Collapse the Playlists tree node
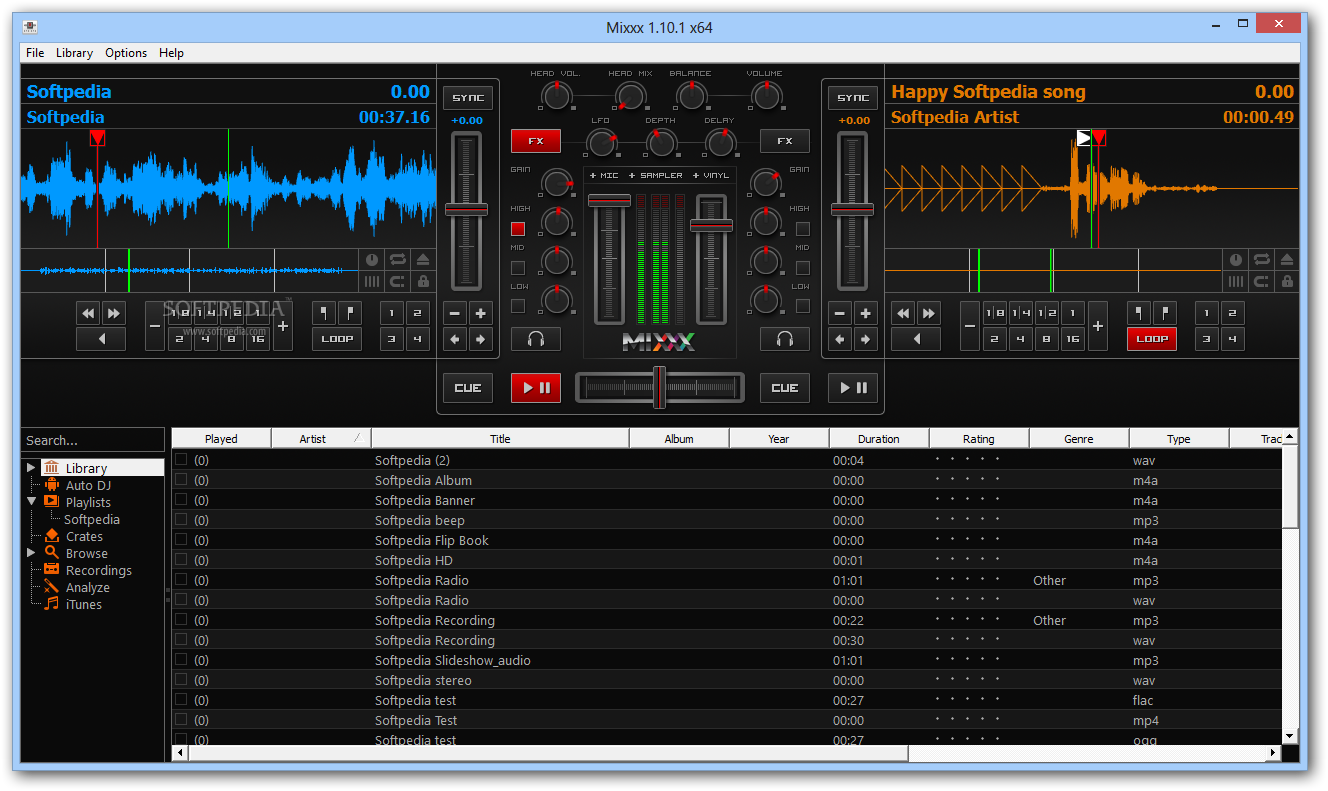The height and width of the screenshot is (791, 1328). click(x=31, y=502)
